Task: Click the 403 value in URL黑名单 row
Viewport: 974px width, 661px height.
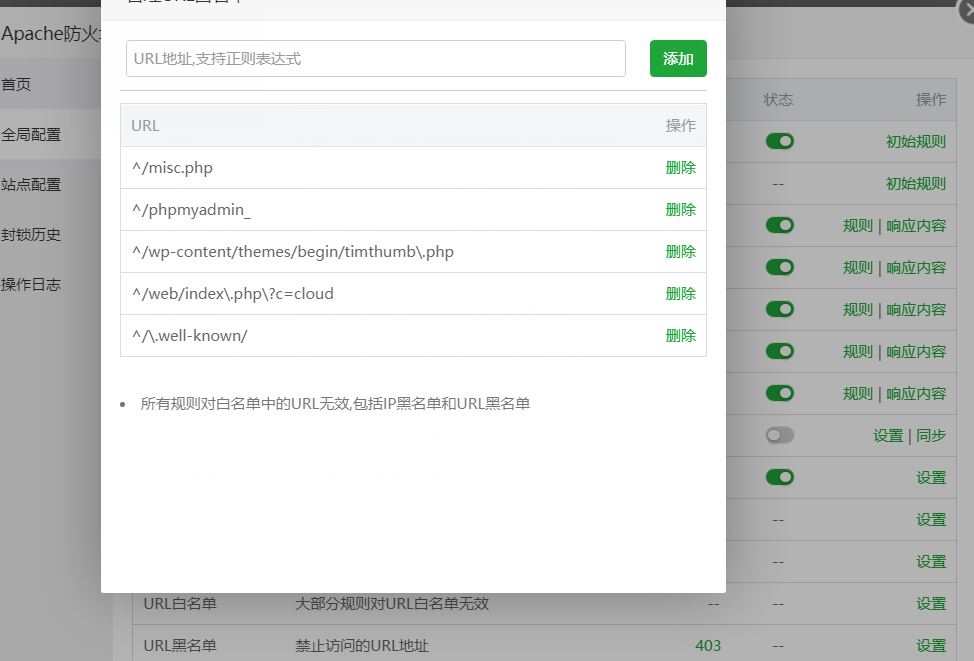Action: (x=708, y=645)
